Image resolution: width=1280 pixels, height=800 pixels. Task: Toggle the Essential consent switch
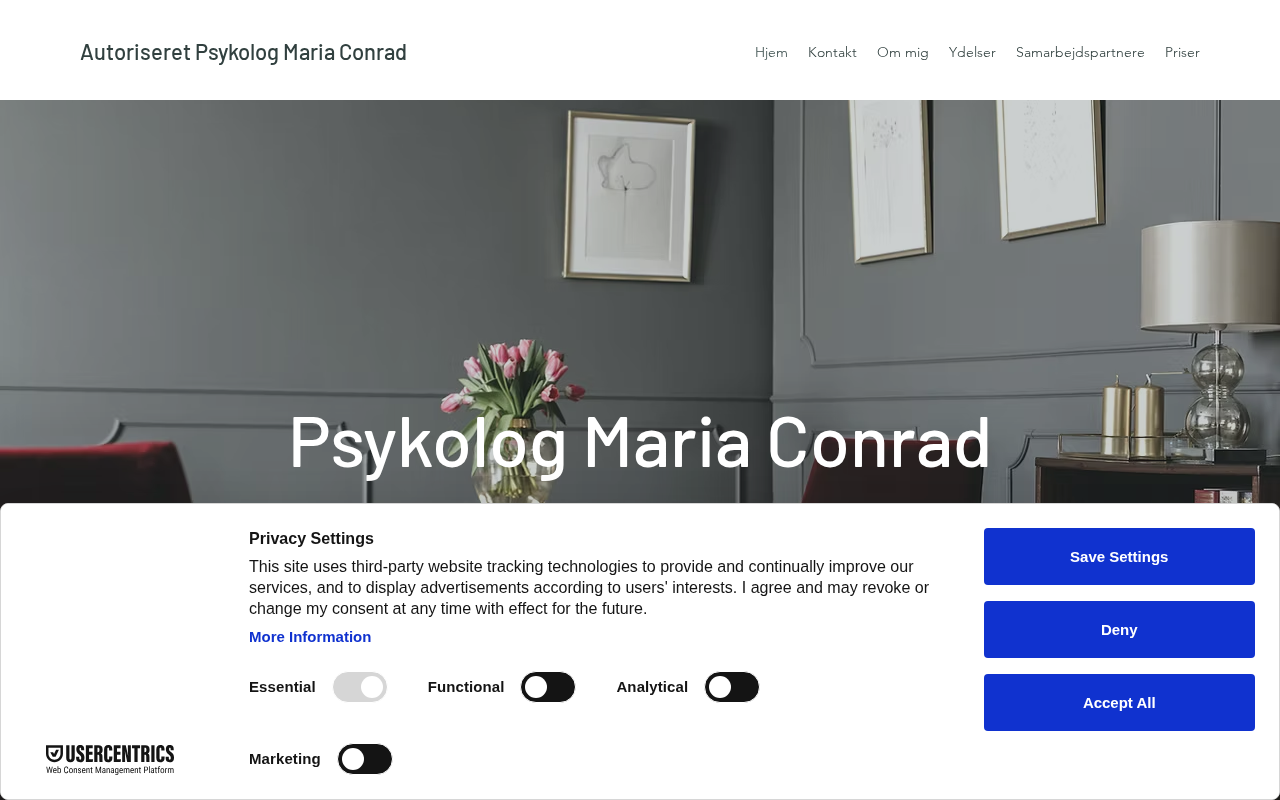coord(360,687)
